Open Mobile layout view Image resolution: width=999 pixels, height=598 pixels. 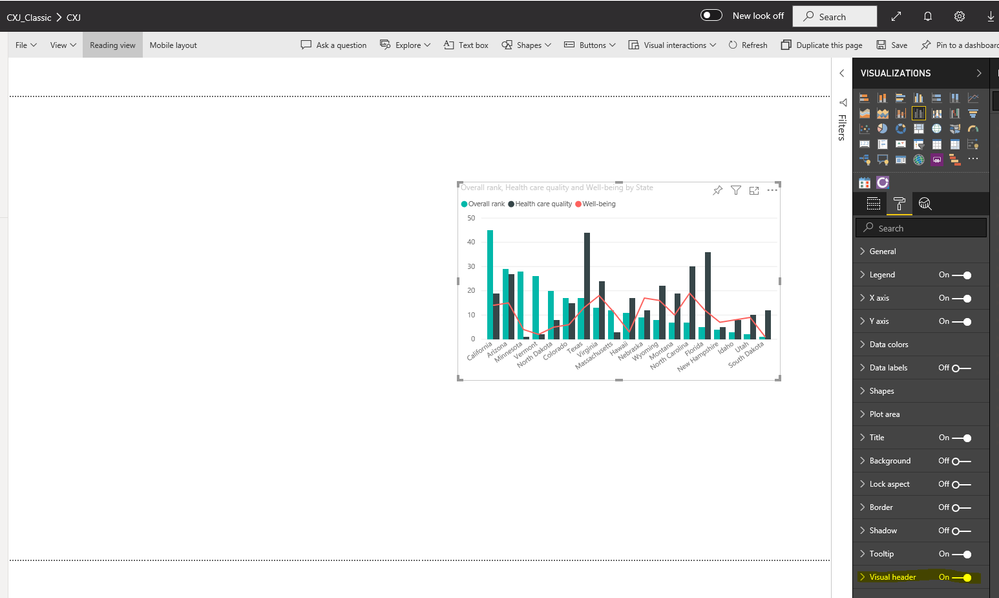point(173,45)
